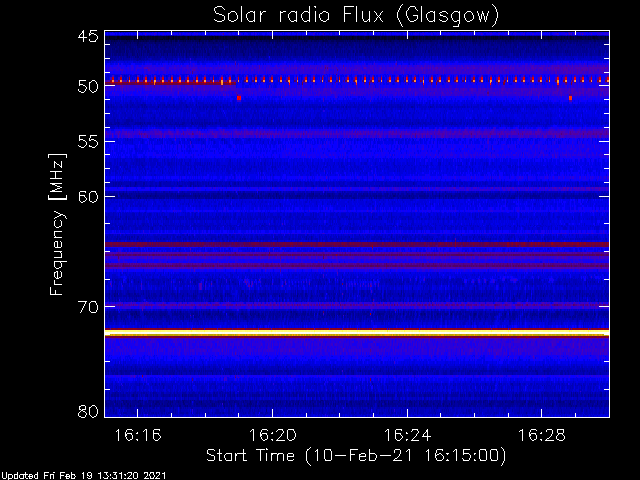Click the '80' frequency tick label
Image resolution: width=640 pixels, height=480 pixels.
point(88,411)
